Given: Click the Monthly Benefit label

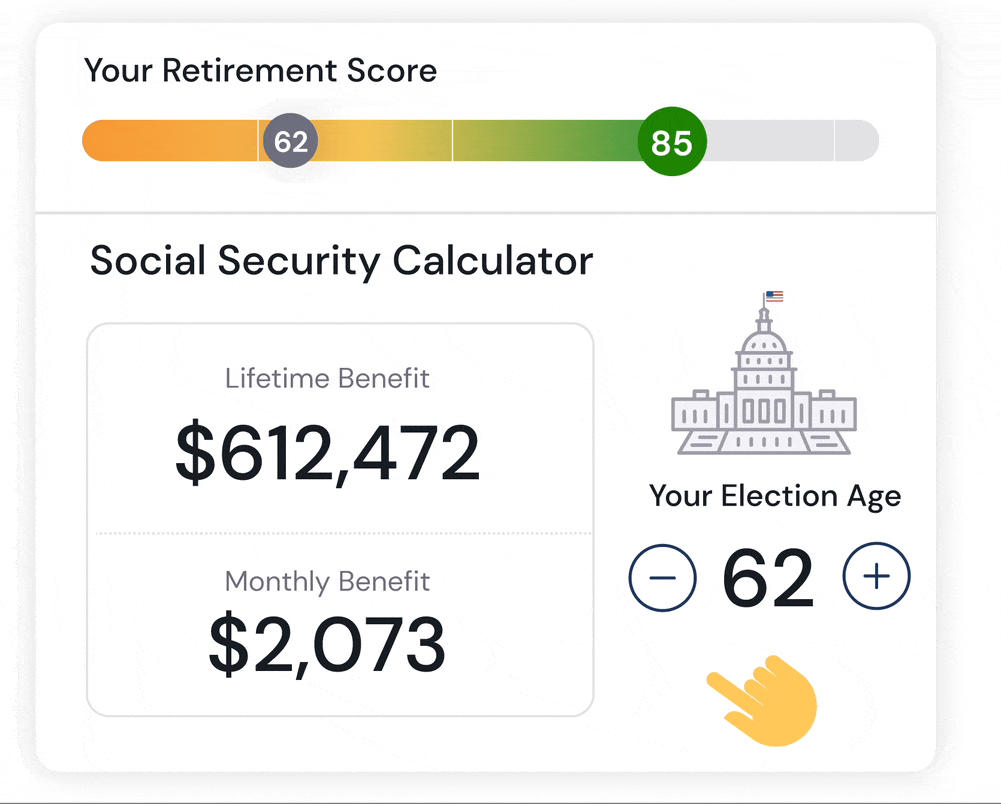Looking at the screenshot, I should 327,581.
